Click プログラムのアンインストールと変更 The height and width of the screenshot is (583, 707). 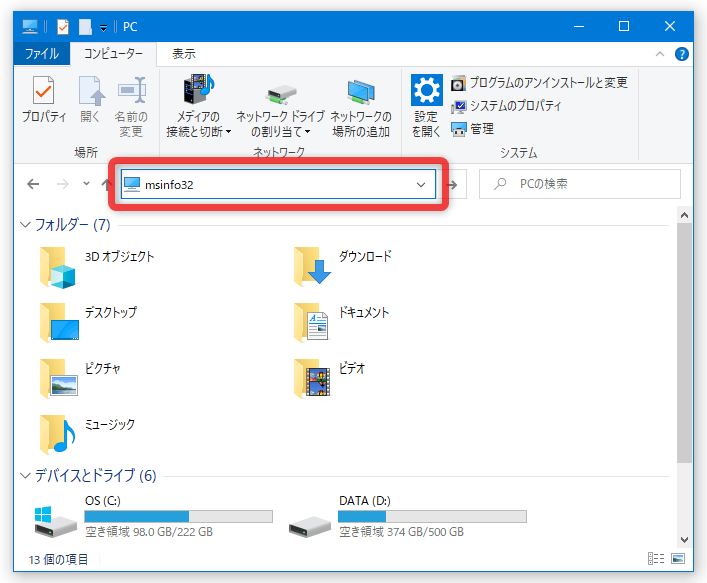point(539,83)
